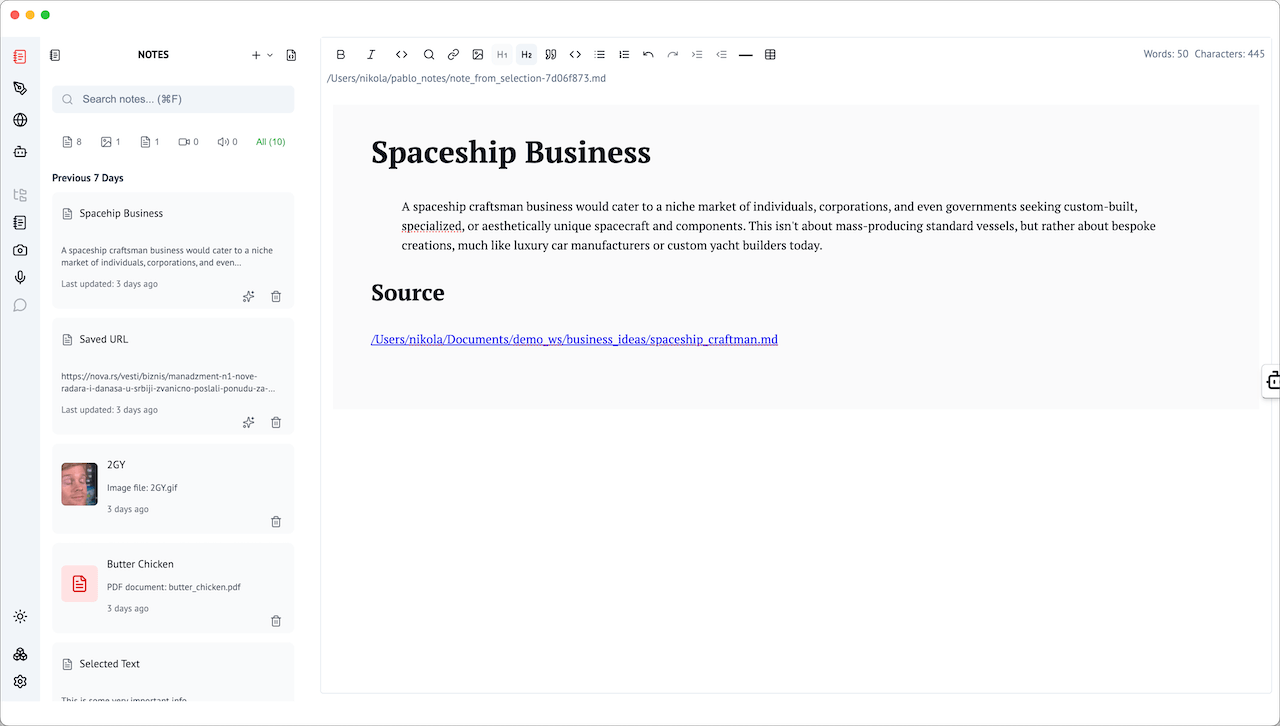The width and height of the screenshot is (1280, 726).
Task: Open the robot assistant in sidebar
Action: click(20, 152)
